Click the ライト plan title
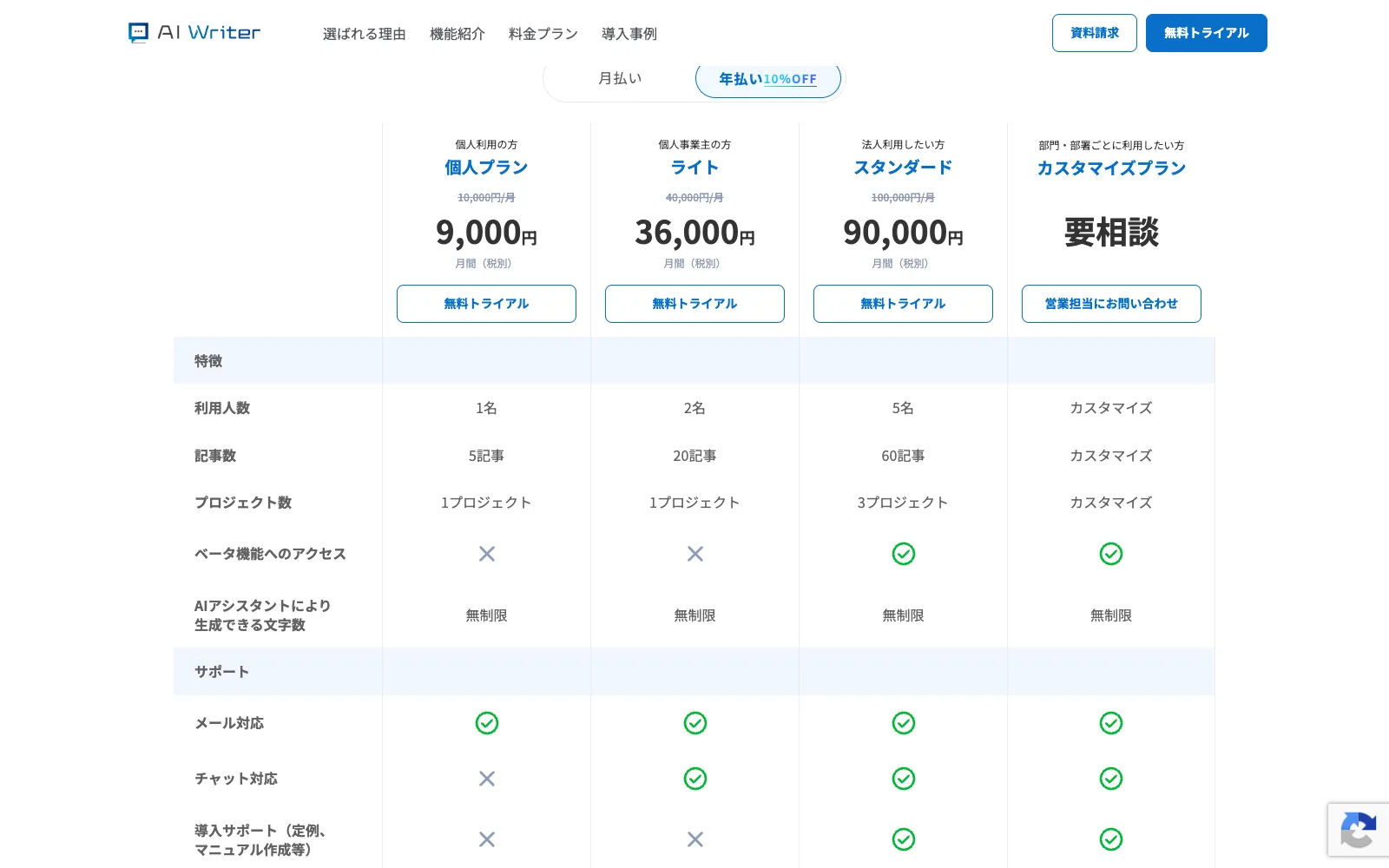 695,168
